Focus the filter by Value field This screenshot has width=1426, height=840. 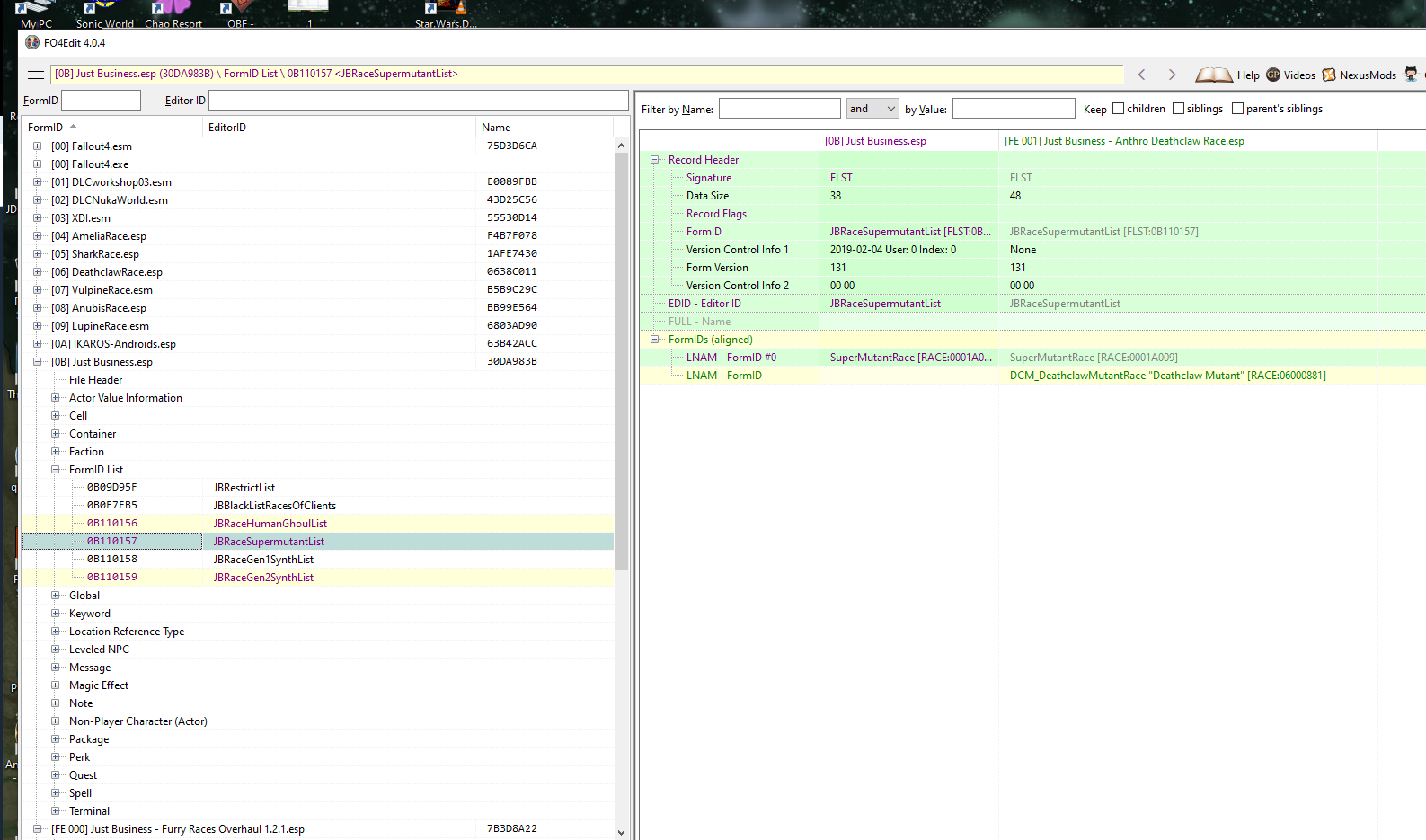click(1014, 109)
